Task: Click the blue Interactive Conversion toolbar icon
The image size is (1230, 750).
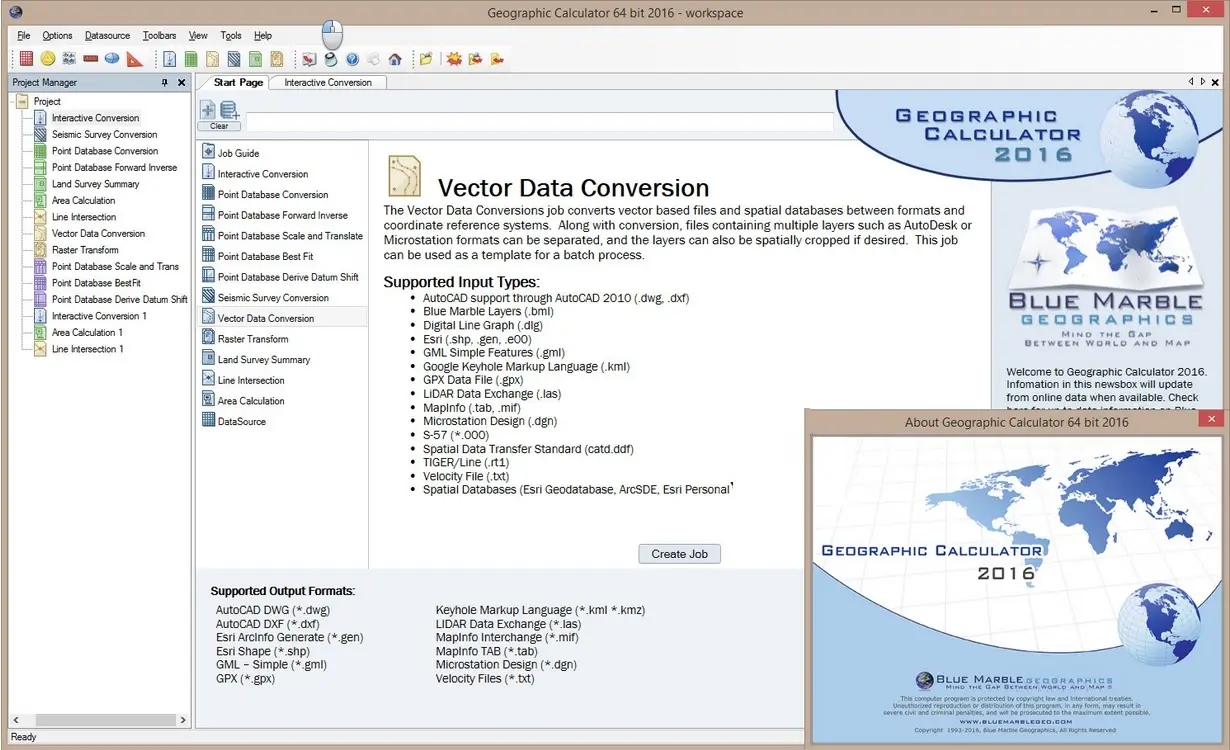Action: [x=170, y=59]
